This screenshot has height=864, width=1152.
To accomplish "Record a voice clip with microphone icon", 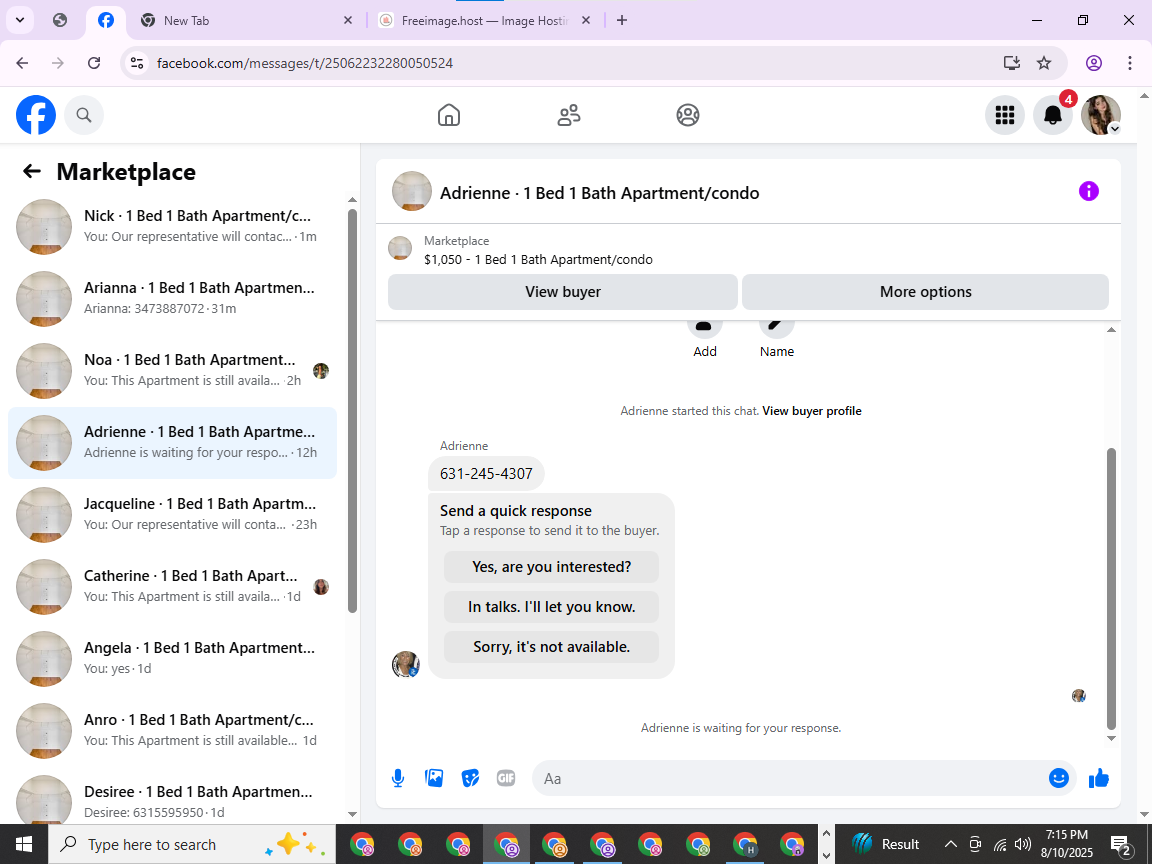I will tap(398, 778).
